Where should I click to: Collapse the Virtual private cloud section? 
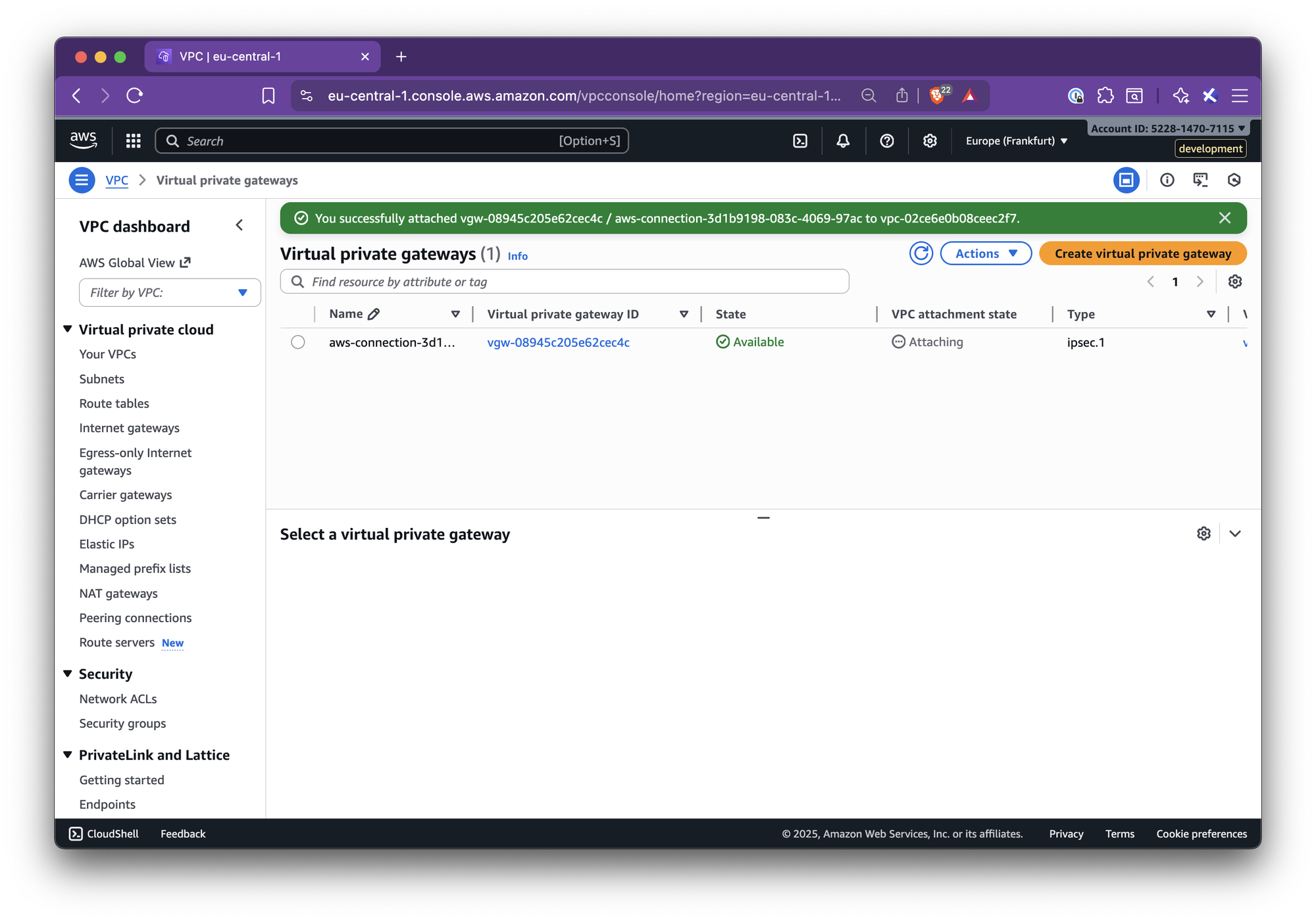(x=68, y=329)
